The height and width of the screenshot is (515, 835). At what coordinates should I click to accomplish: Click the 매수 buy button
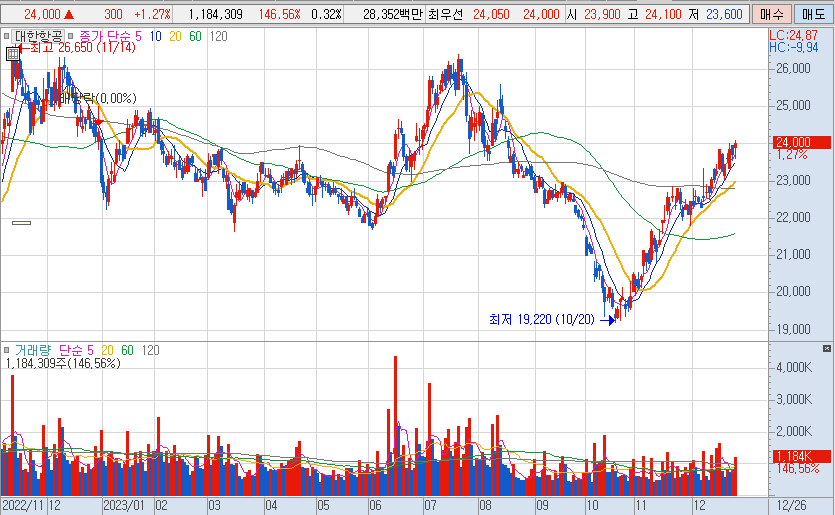tap(772, 14)
